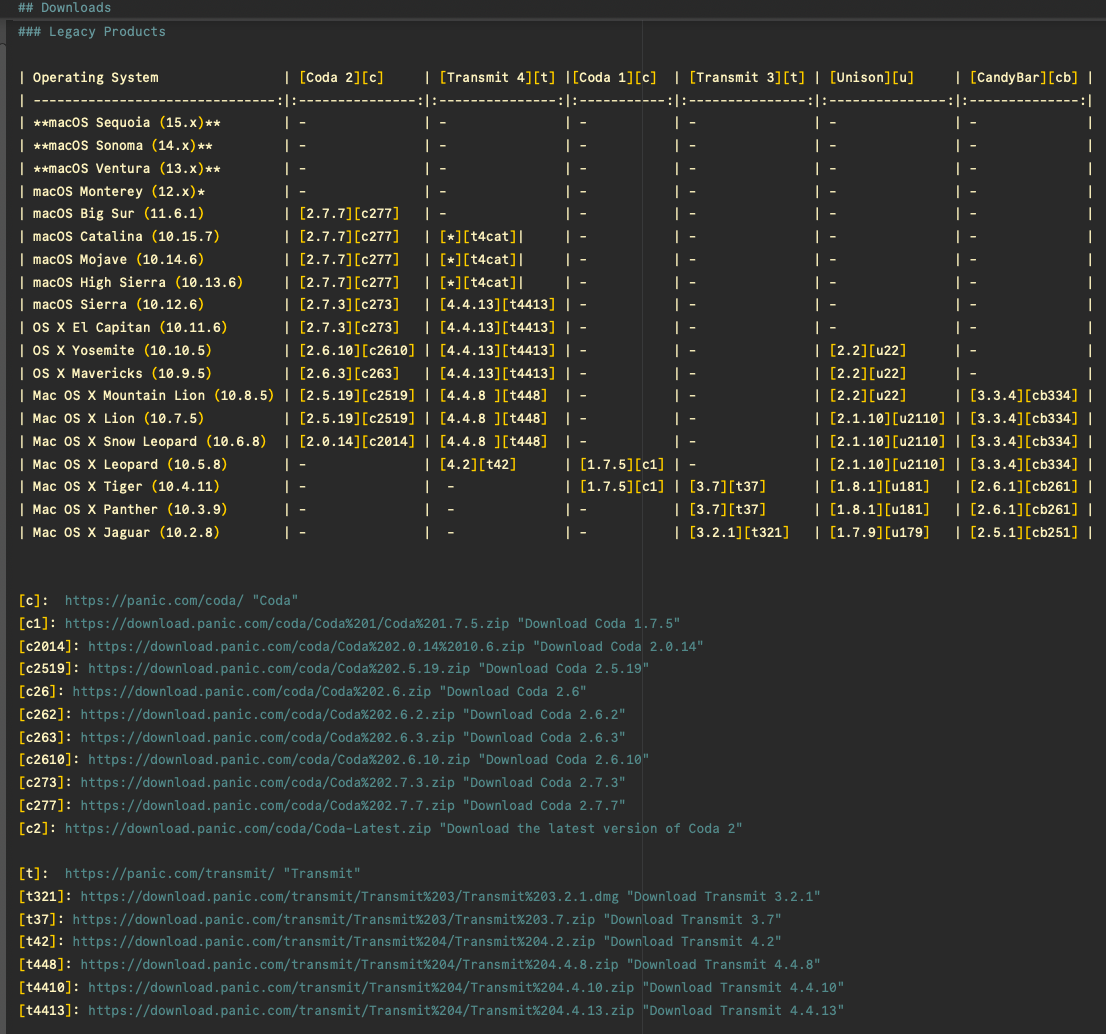Click the '### Legacy Products' heading

coord(92,32)
